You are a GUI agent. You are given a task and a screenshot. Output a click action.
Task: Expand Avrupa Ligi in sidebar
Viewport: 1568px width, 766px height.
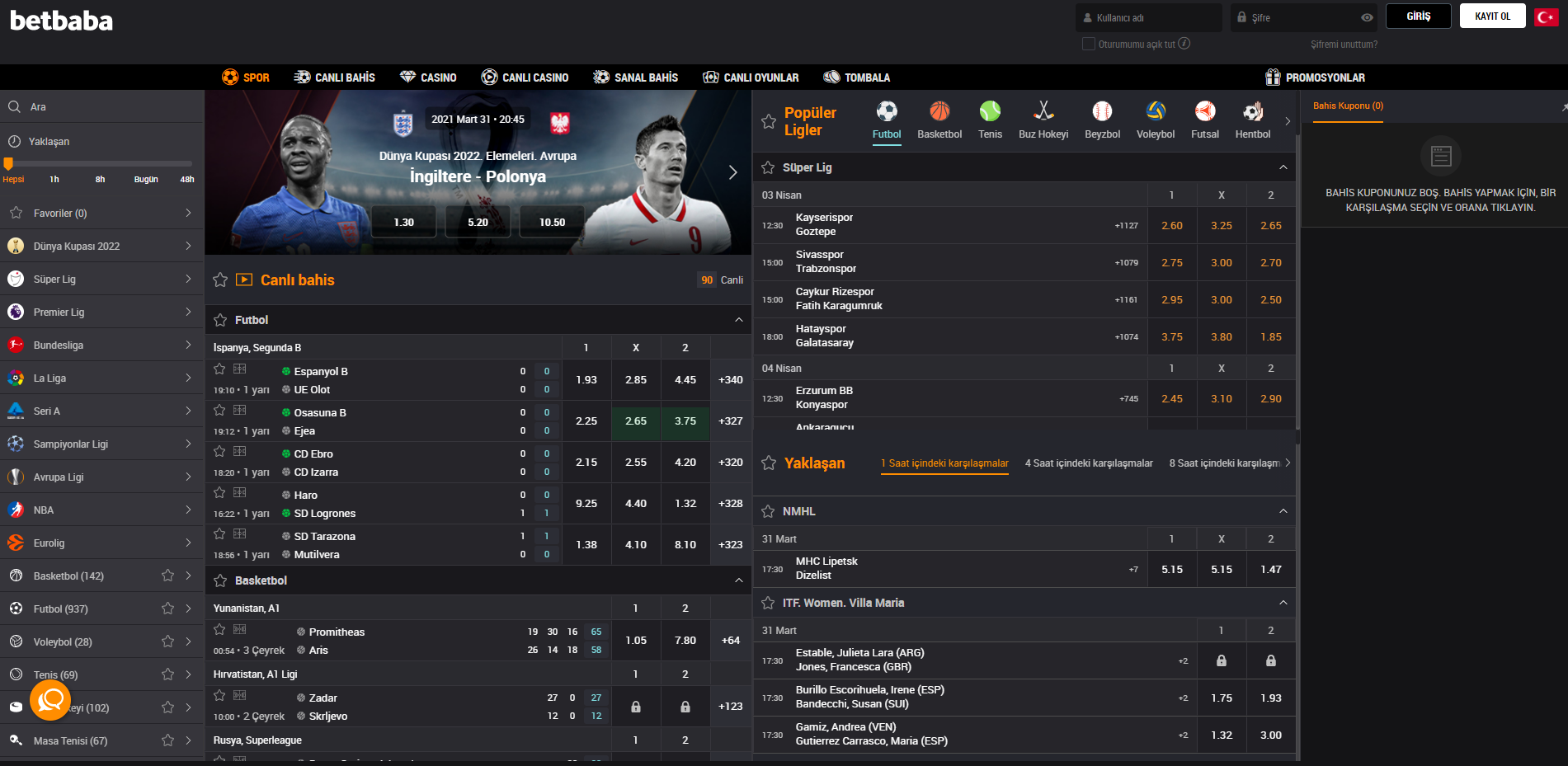pos(188,477)
